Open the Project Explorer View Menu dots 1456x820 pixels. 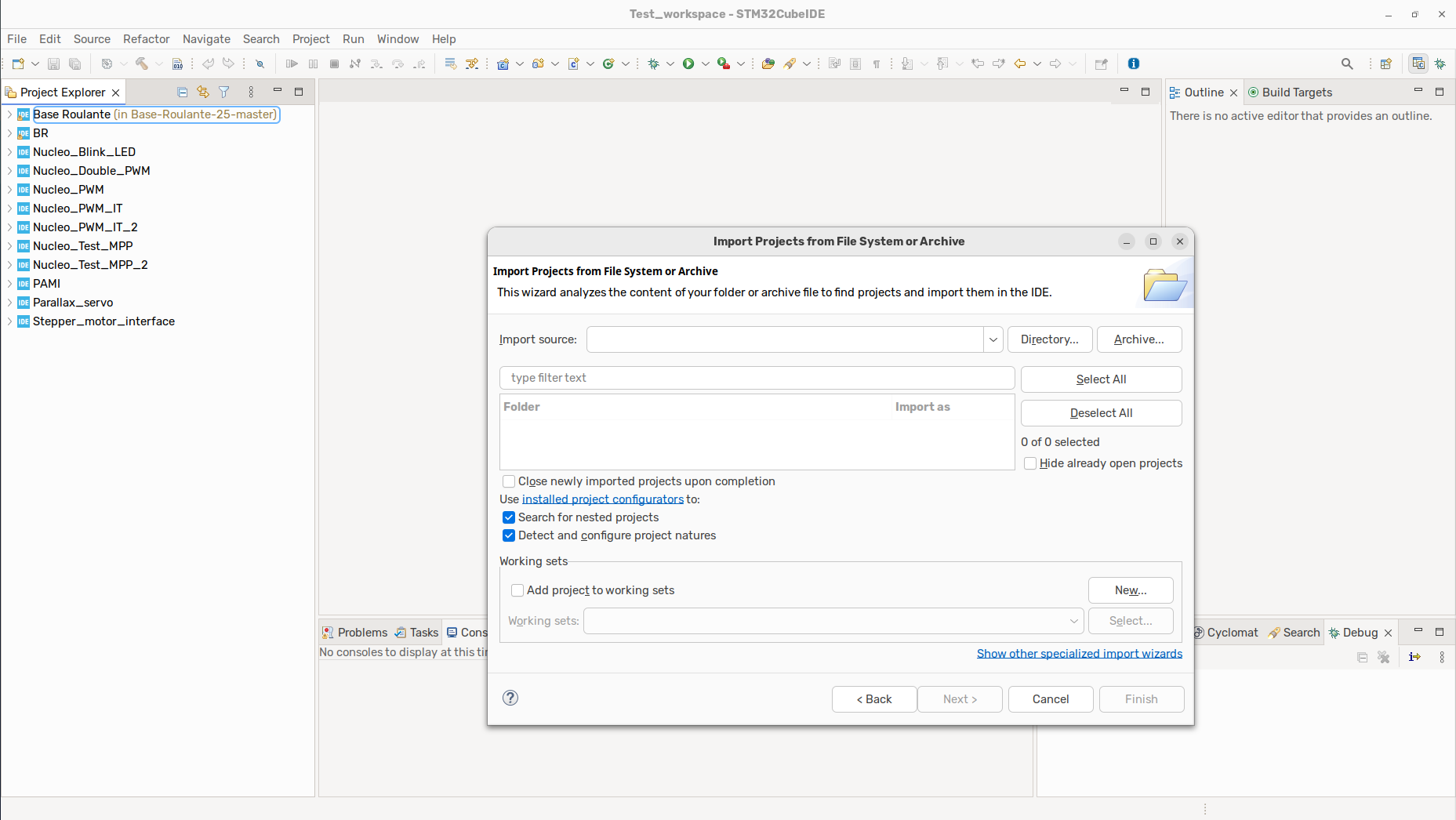[251, 92]
